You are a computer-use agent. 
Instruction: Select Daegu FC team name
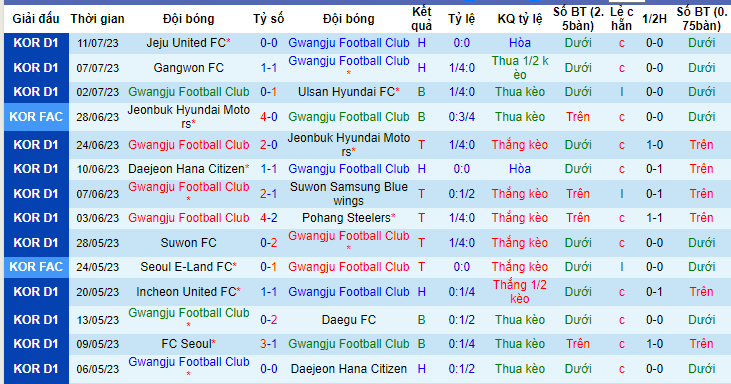[349, 320]
